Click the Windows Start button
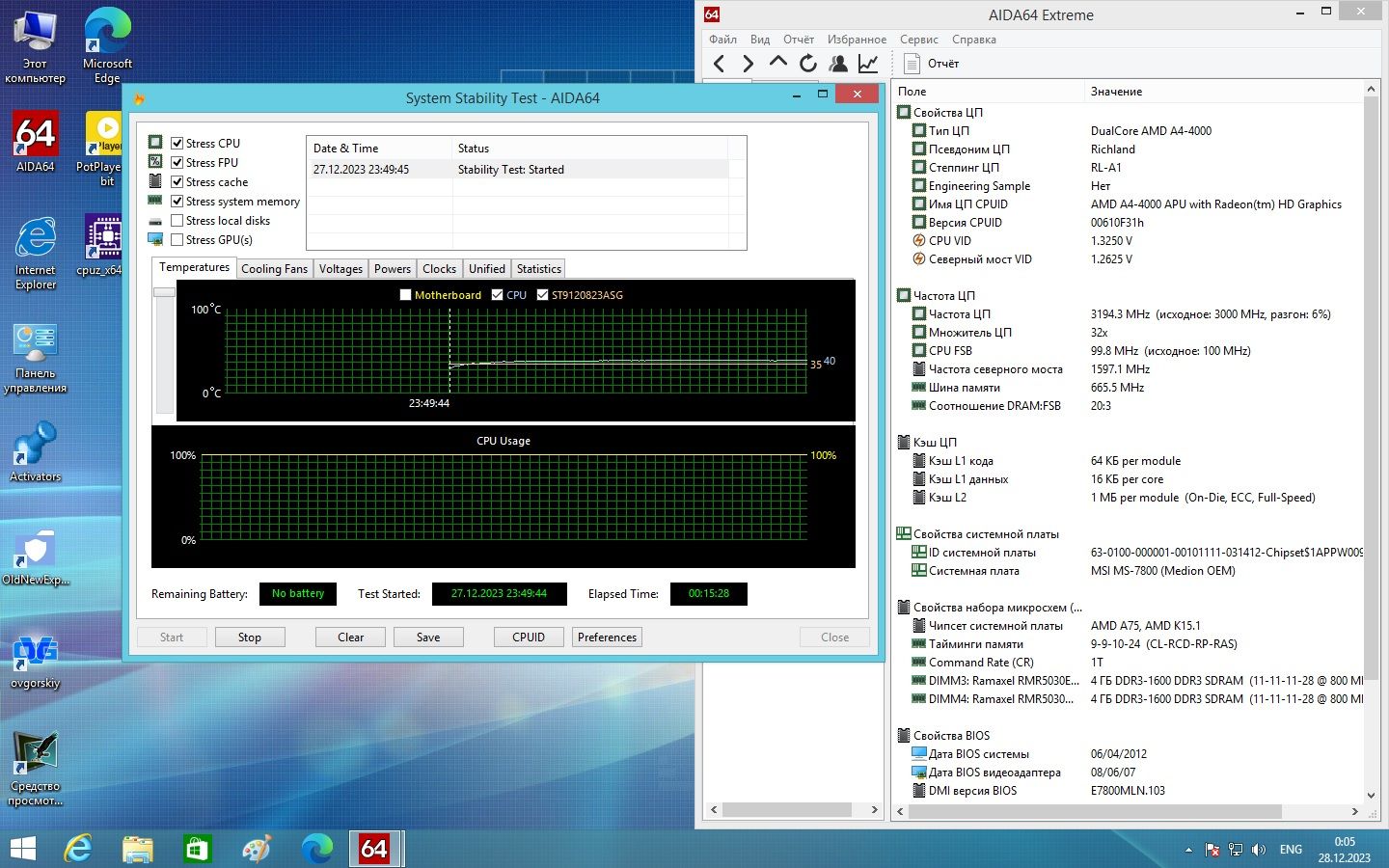The height and width of the screenshot is (868, 1389). pos(23,849)
